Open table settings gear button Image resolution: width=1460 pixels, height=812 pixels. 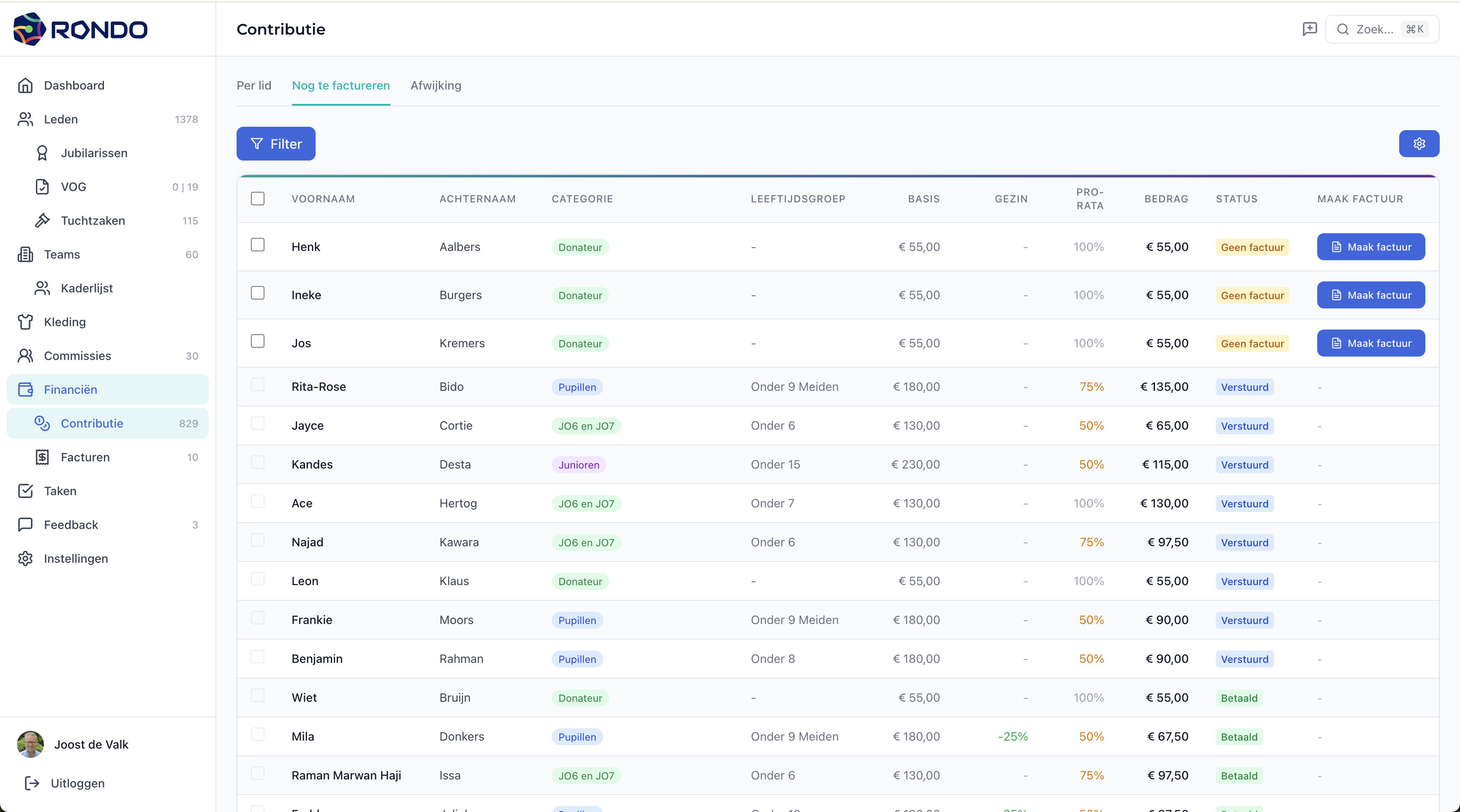click(1419, 144)
